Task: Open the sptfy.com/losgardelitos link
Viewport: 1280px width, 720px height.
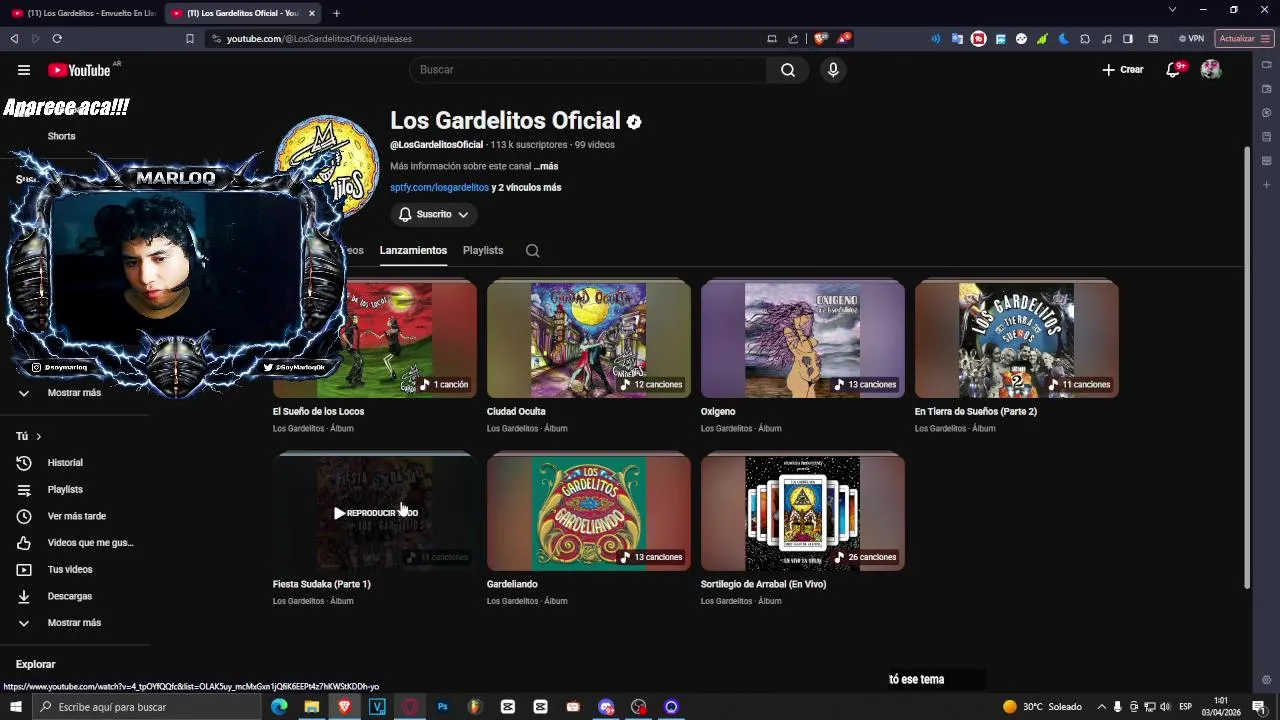Action: [x=439, y=188]
